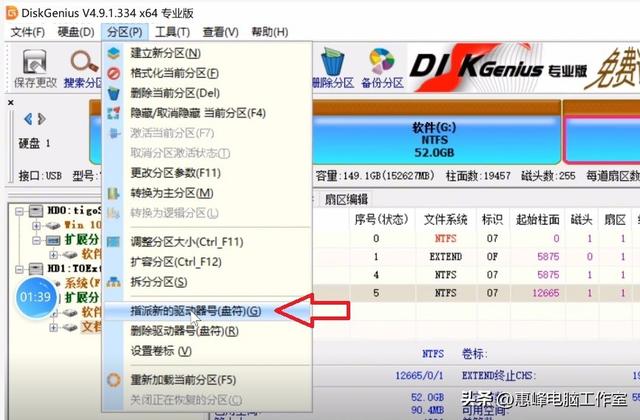This screenshot has width=640, height=420.
Task: Select partition row with start cylinder 12665
Action: point(476,293)
